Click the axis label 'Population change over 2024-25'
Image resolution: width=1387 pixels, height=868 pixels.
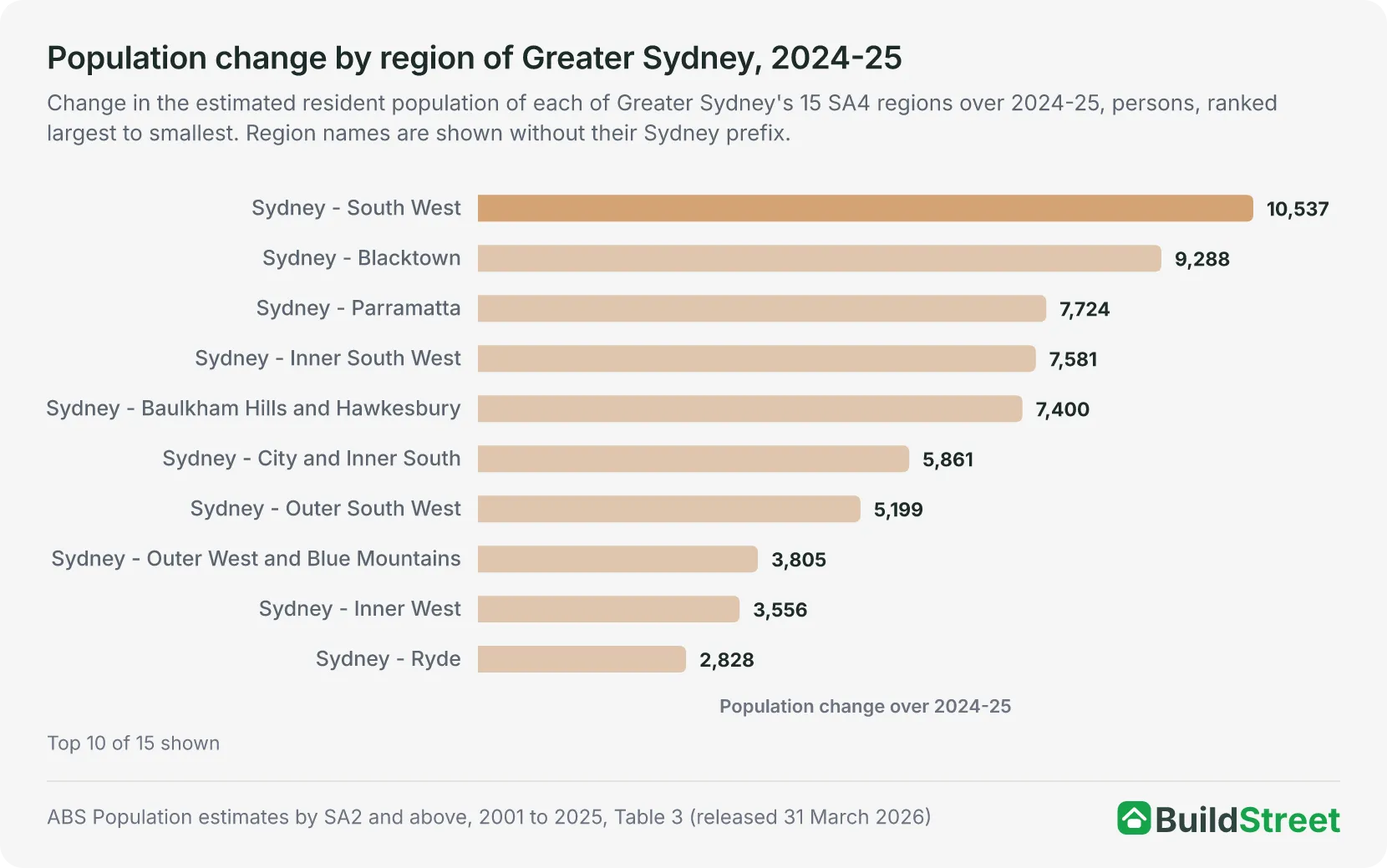[x=866, y=707]
